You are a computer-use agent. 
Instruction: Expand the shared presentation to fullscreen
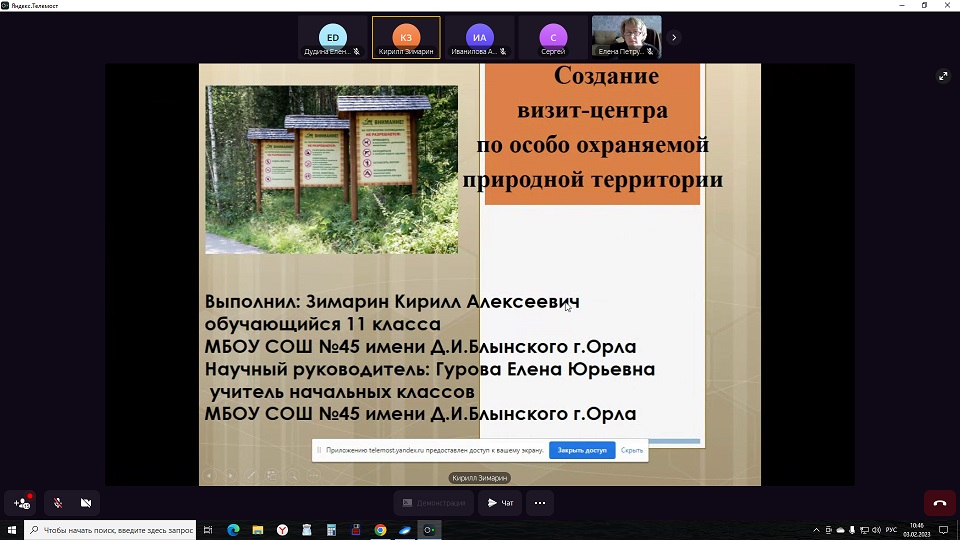[x=942, y=76]
